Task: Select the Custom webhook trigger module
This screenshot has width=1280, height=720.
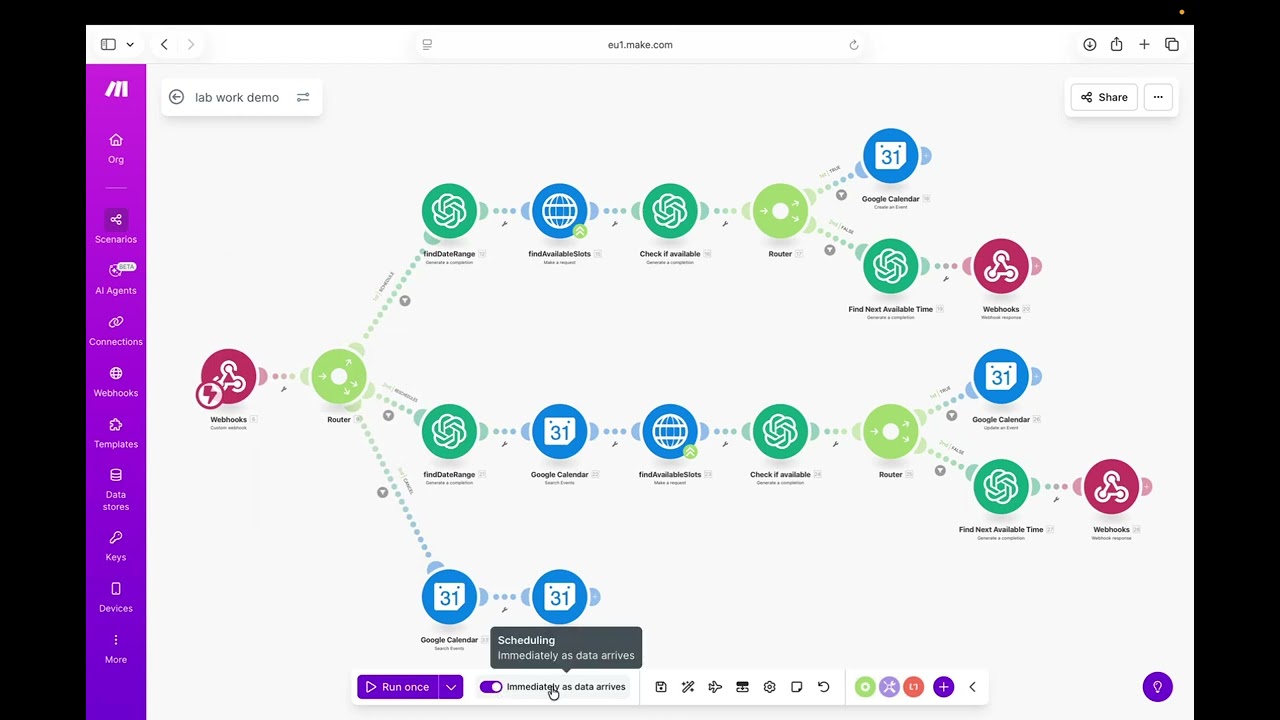Action: 229,377
